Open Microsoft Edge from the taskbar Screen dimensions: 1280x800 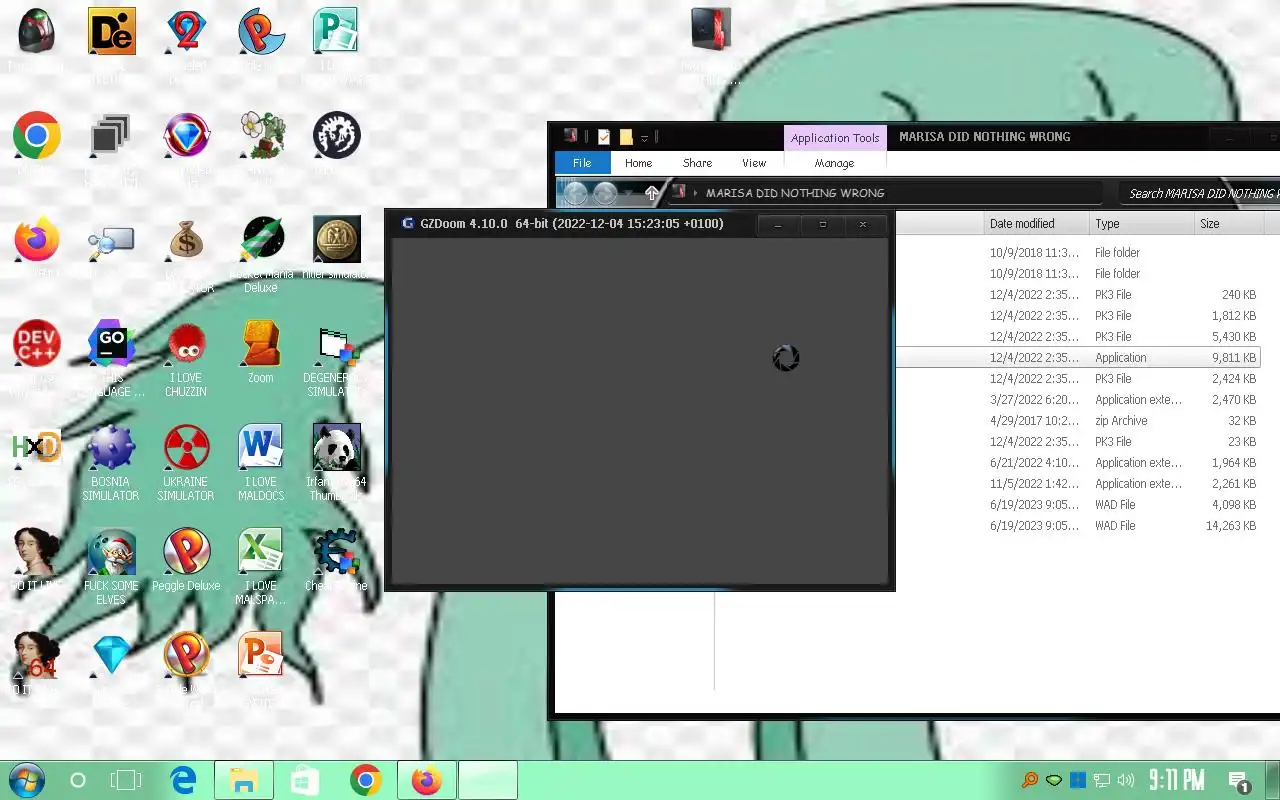click(x=183, y=780)
